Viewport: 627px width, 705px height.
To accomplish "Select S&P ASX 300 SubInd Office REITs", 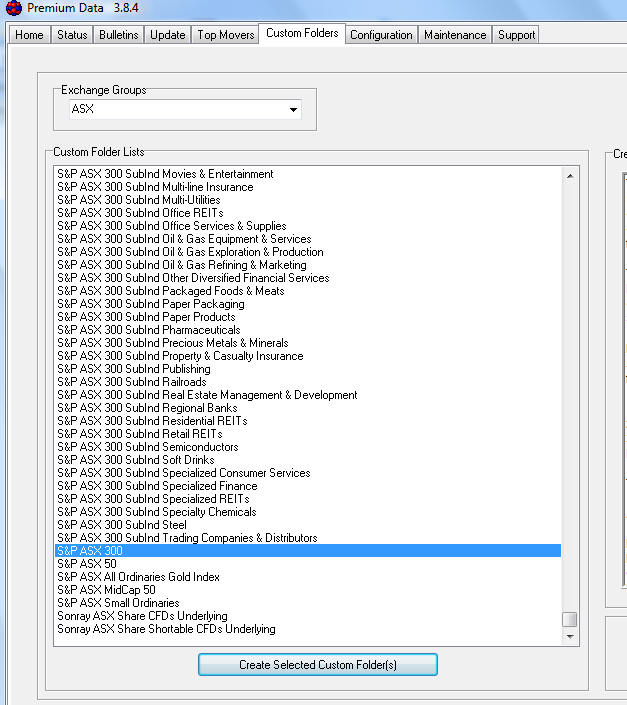I will (x=308, y=213).
